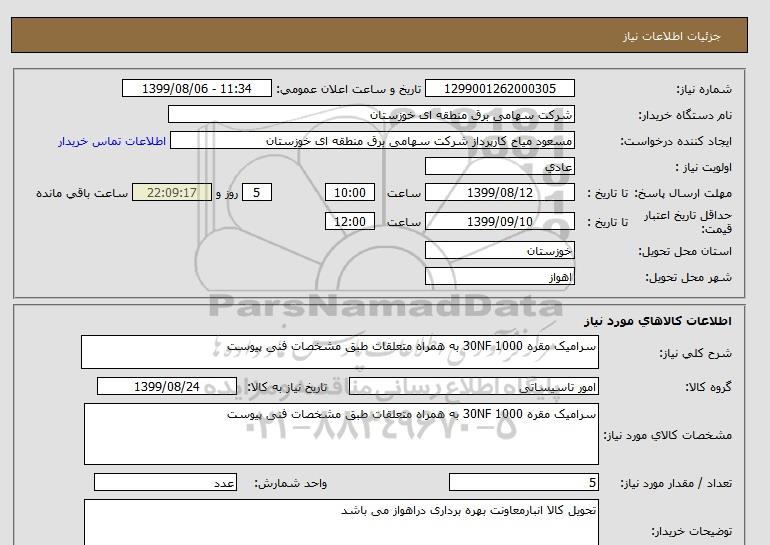
Task: Click the buyer organization name field
Action: (371, 115)
